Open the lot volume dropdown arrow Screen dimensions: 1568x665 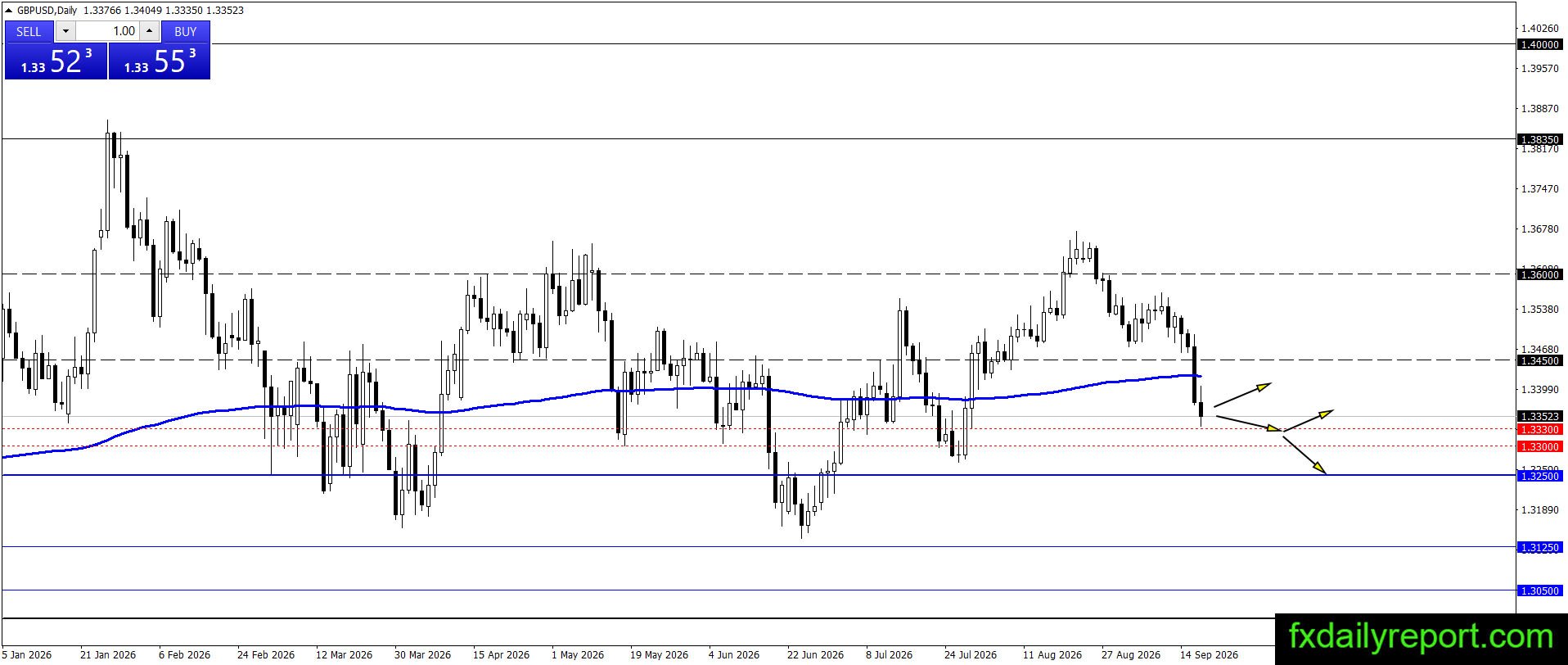(65, 31)
